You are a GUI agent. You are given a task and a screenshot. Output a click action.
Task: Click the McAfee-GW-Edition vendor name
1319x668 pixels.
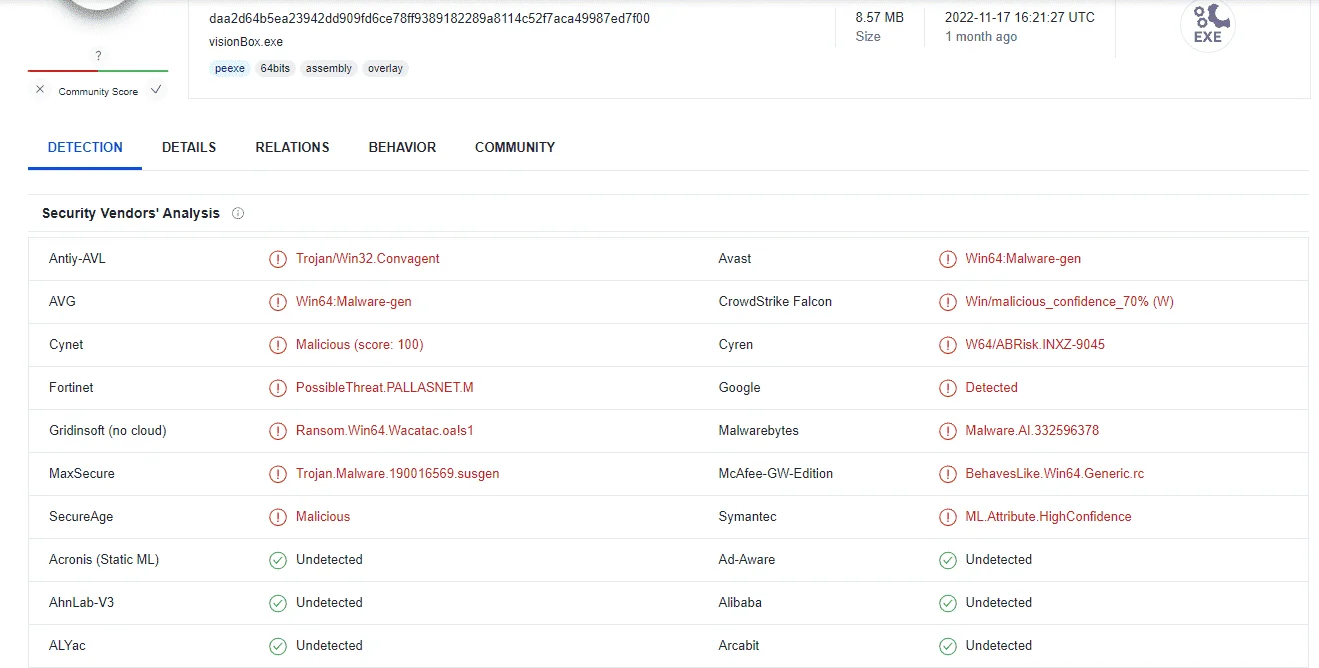(776, 474)
